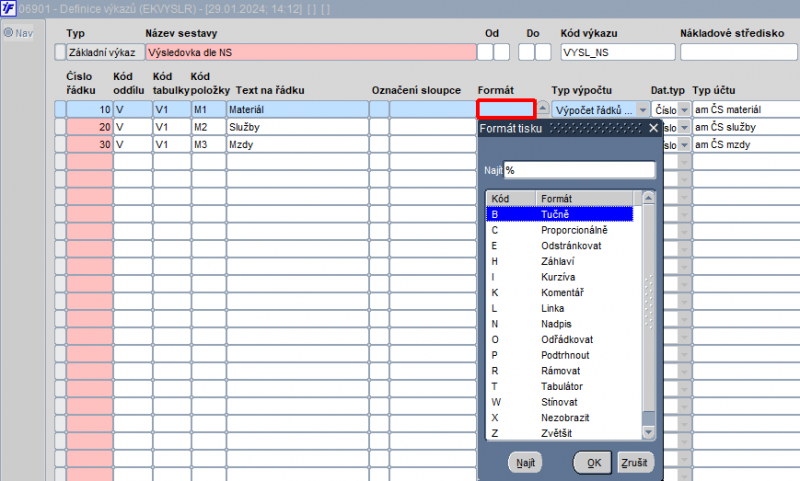Click the Najít search input field
Viewport: 800px width, 481px height.
point(580,170)
